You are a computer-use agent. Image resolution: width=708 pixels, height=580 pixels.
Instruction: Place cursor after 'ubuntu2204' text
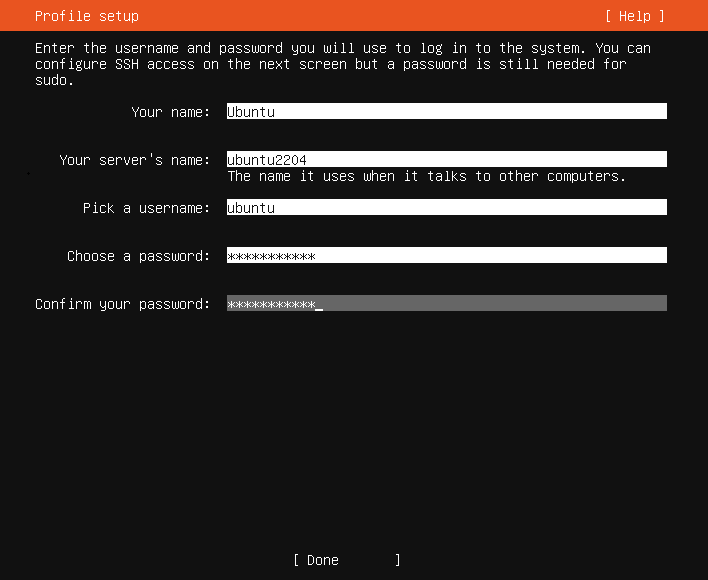[x=307, y=160]
